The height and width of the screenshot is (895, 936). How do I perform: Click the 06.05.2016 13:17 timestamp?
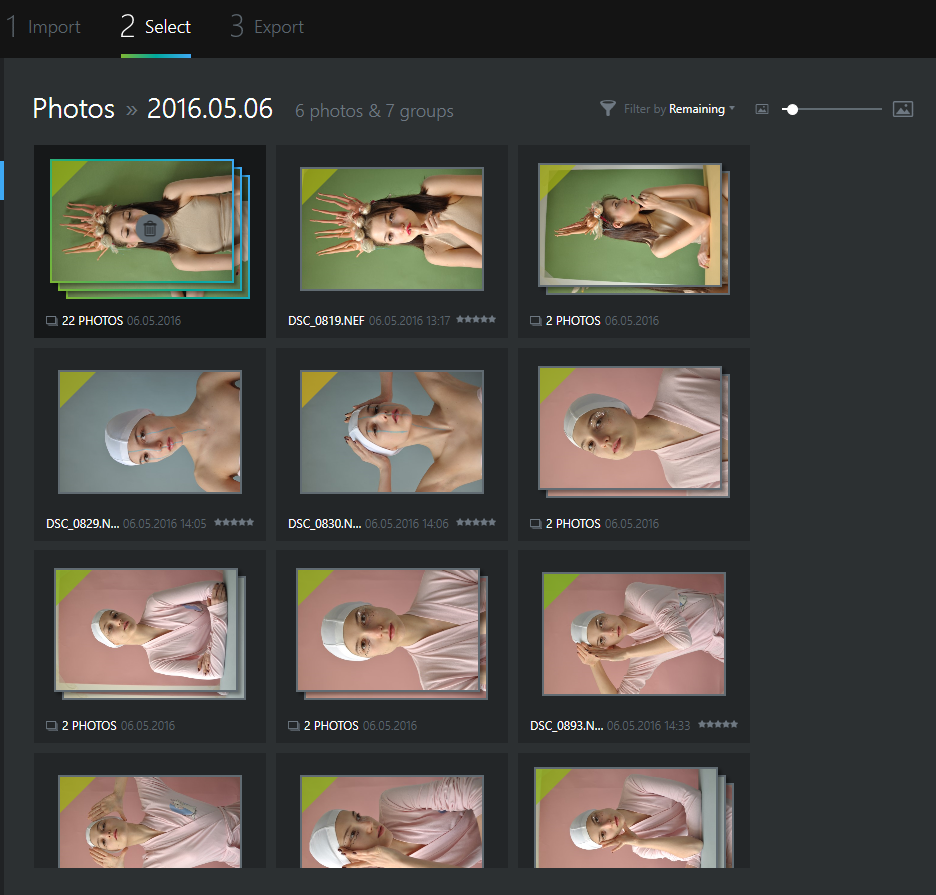(x=410, y=321)
